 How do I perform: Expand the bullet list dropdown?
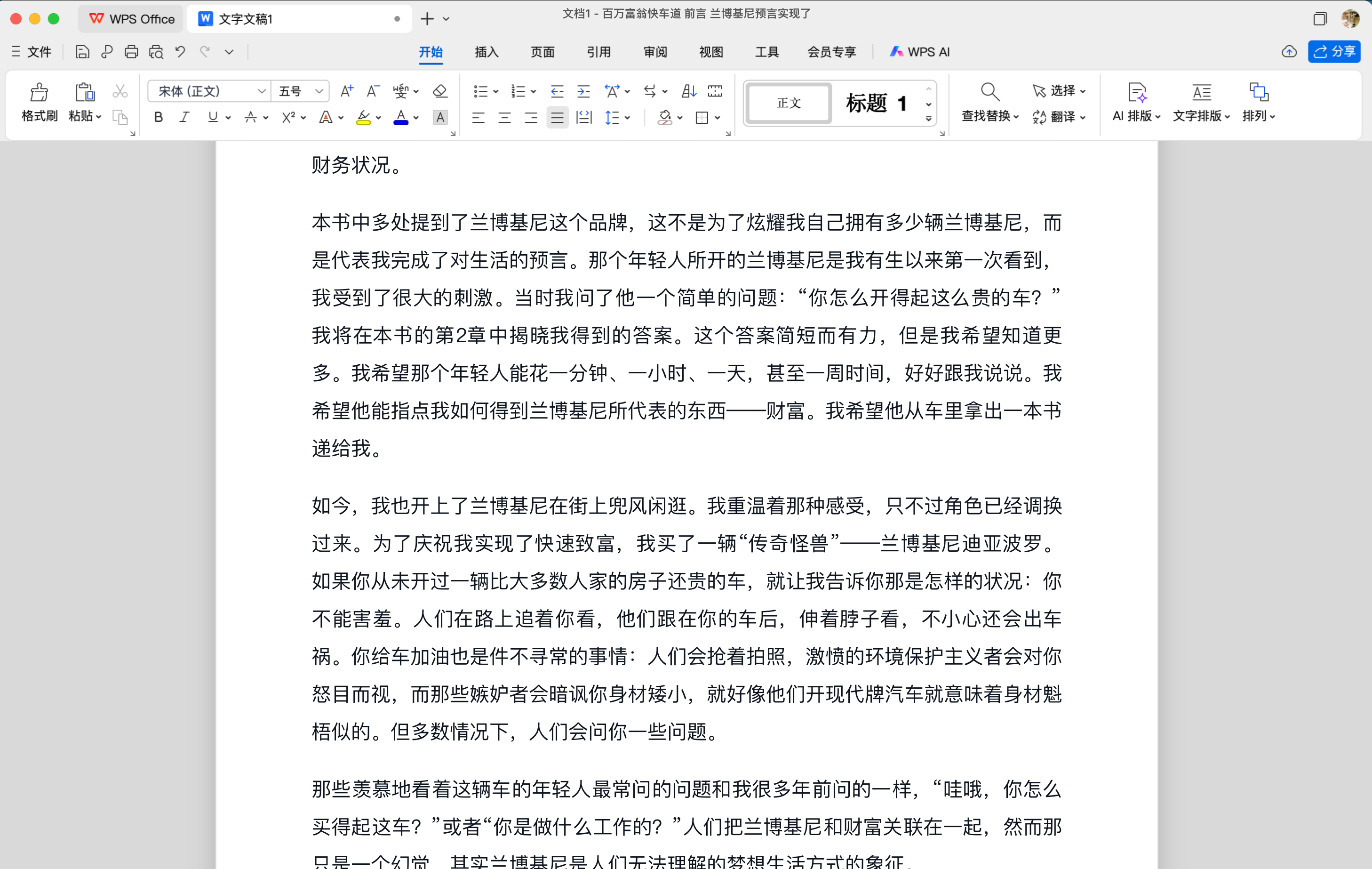click(x=496, y=91)
